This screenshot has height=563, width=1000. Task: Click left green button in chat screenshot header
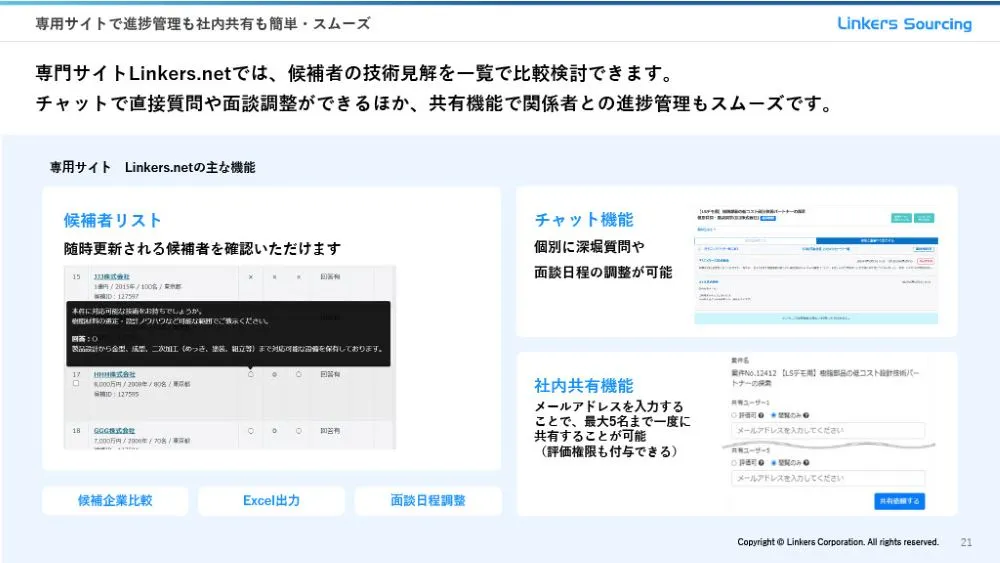click(x=901, y=218)
